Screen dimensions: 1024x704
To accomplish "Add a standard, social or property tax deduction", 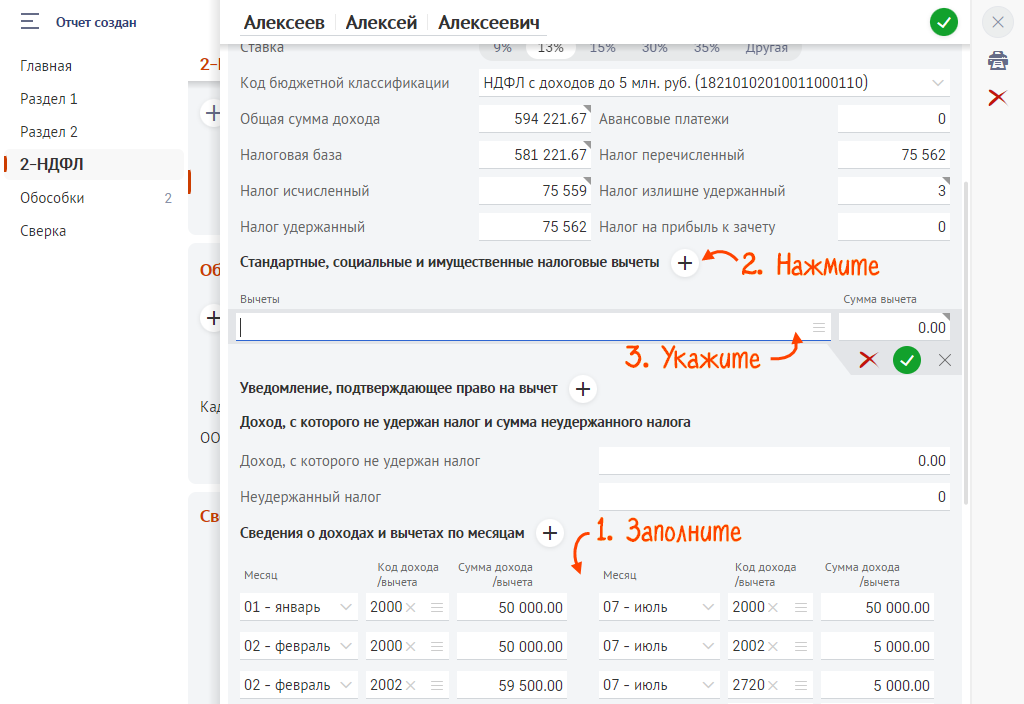I will [x=685, y=262].
